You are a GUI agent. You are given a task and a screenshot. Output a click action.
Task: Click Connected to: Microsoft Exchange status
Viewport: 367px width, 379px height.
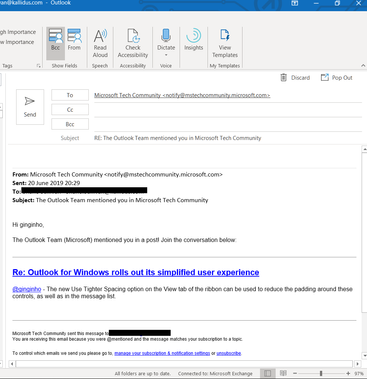(215, 374)
